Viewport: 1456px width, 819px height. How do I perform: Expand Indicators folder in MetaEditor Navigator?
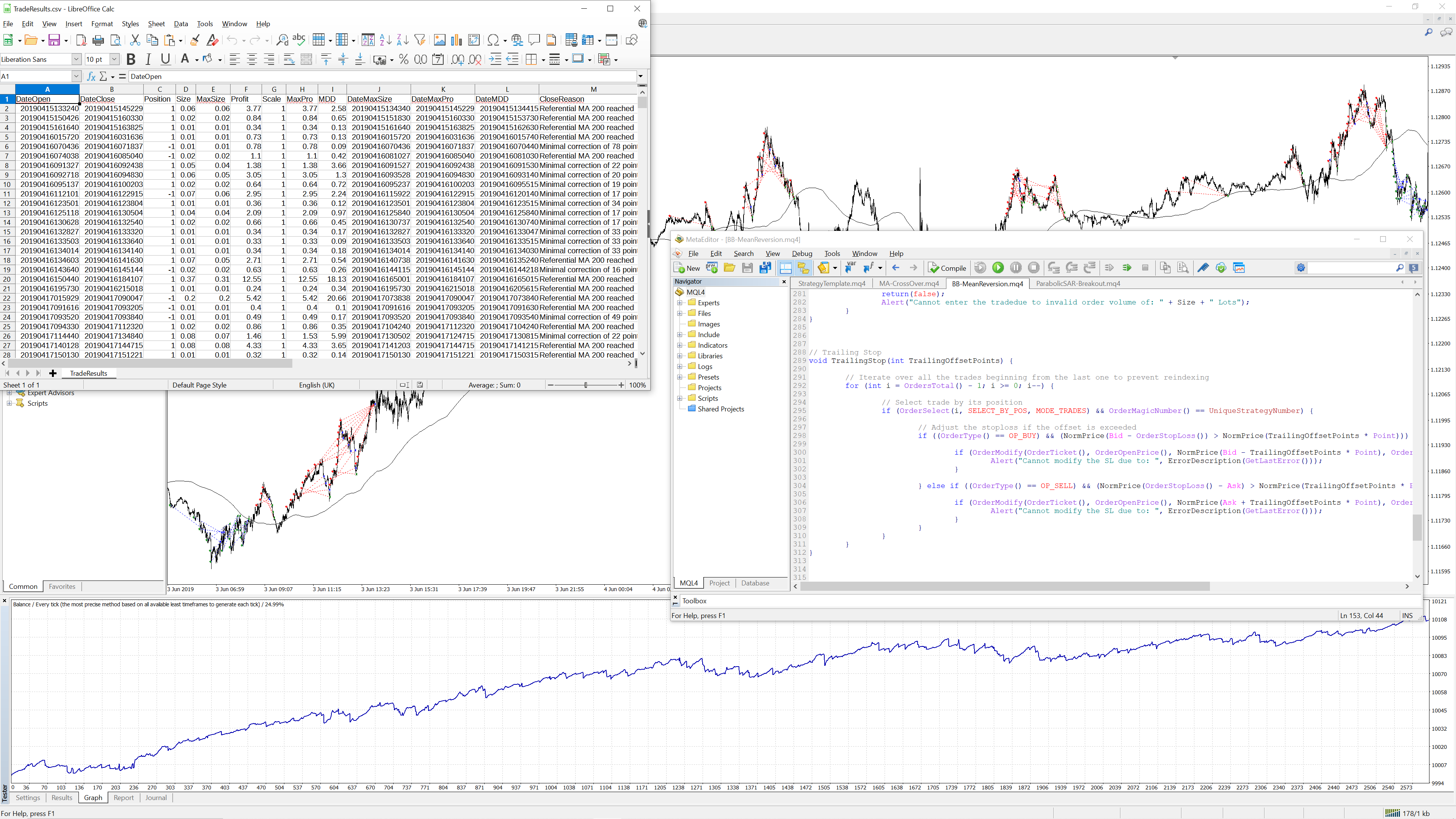click(x=680, y=345)
